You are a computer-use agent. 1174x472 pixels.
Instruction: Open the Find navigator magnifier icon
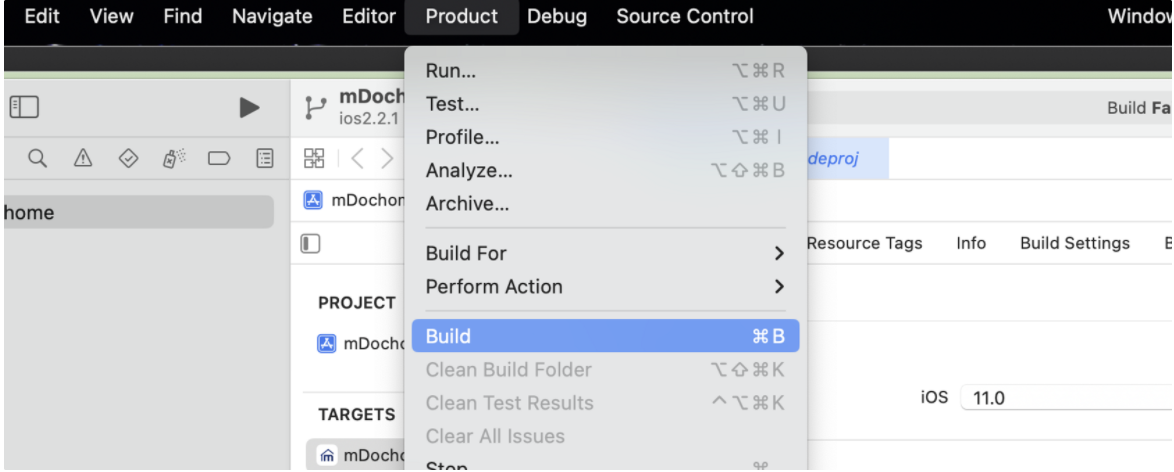(37, 156)
